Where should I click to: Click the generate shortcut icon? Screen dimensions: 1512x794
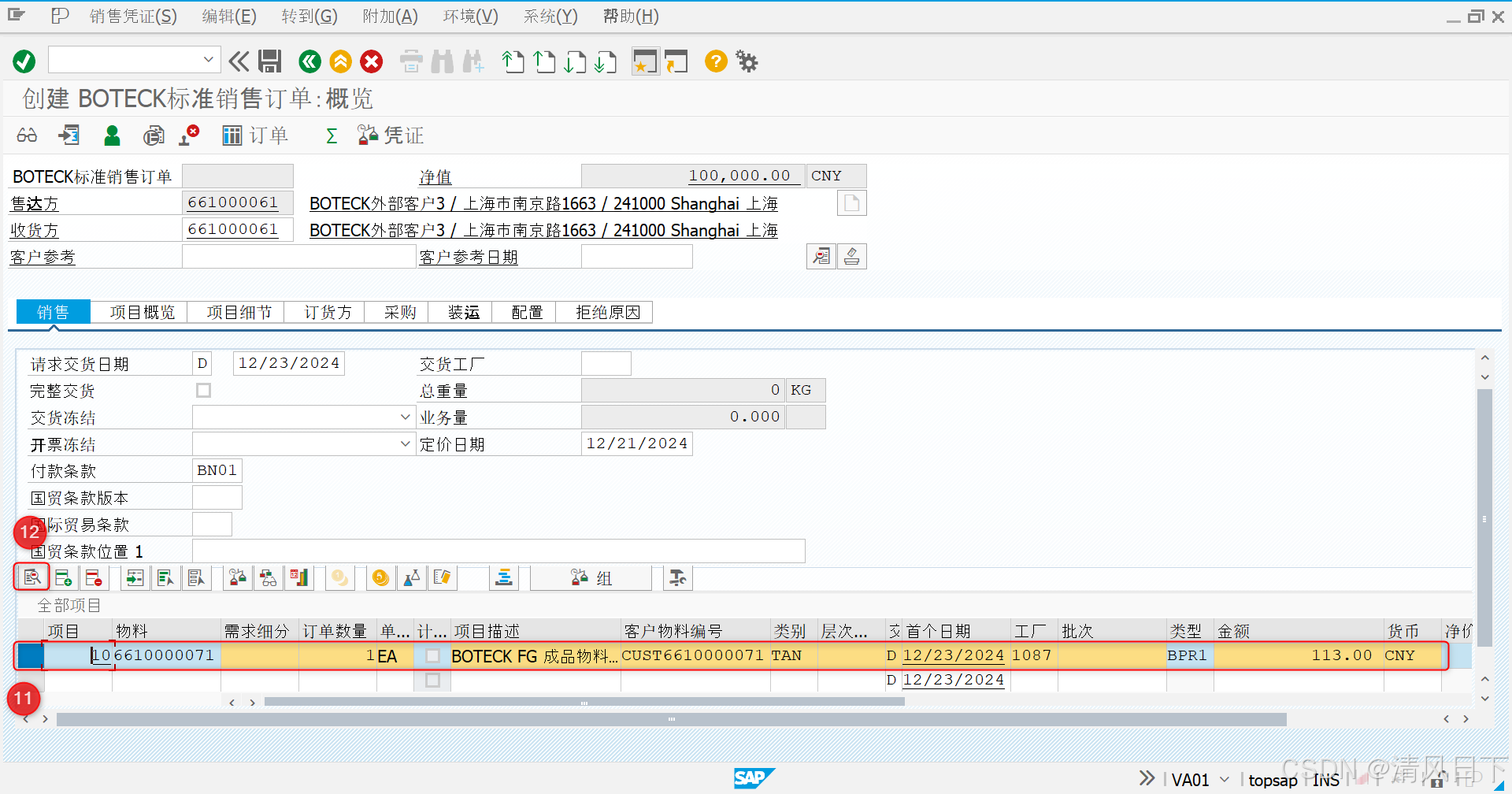pyautogui.click(x=676, y=61)
